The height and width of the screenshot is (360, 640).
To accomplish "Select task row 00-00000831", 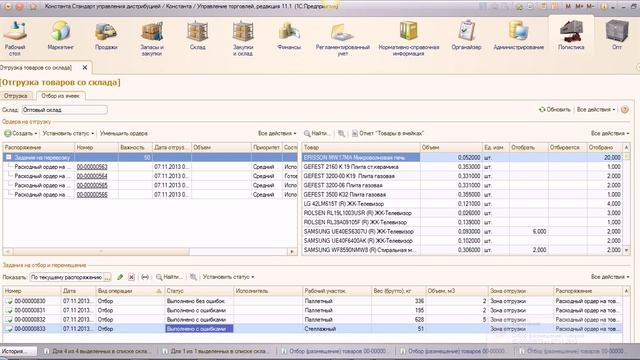I will 313,310.
